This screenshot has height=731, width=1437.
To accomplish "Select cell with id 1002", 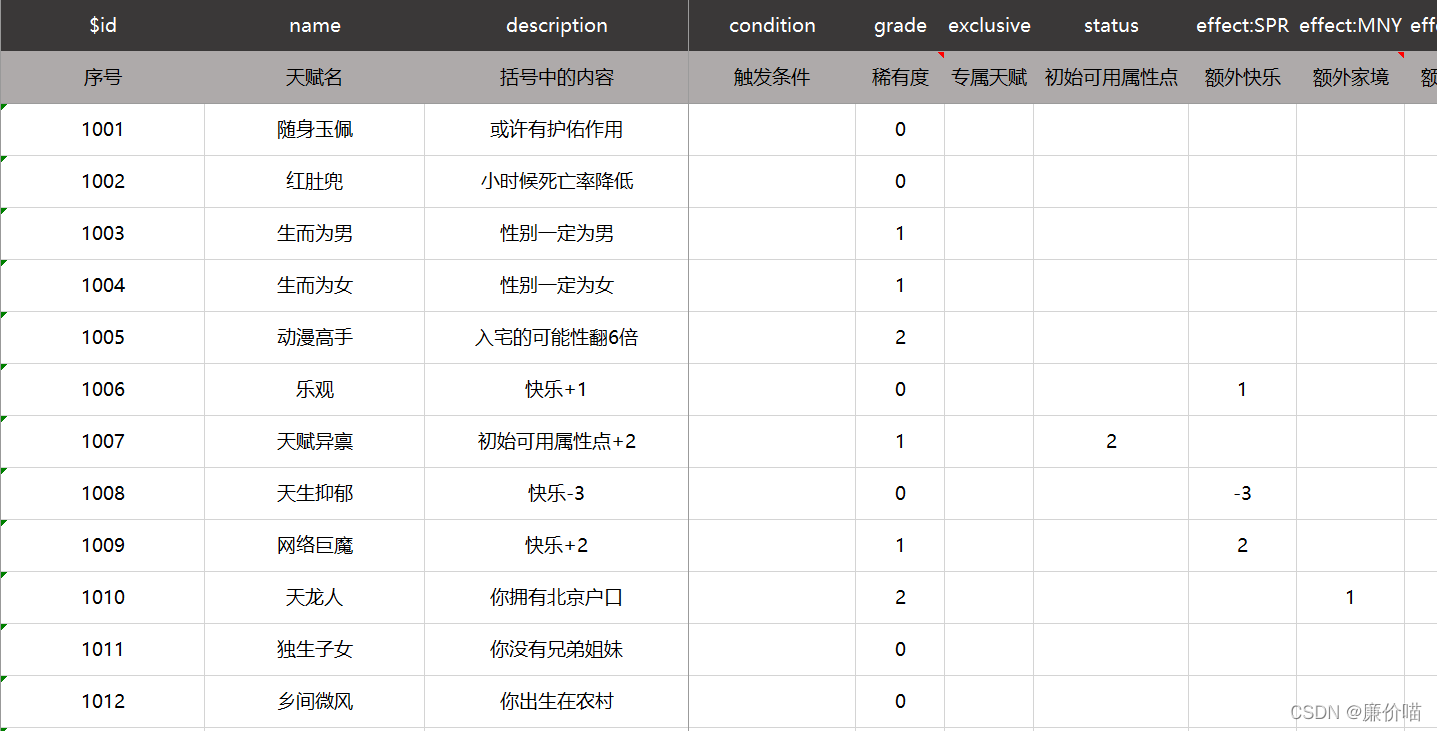I will pyautogui.click(x=102, y=181).
